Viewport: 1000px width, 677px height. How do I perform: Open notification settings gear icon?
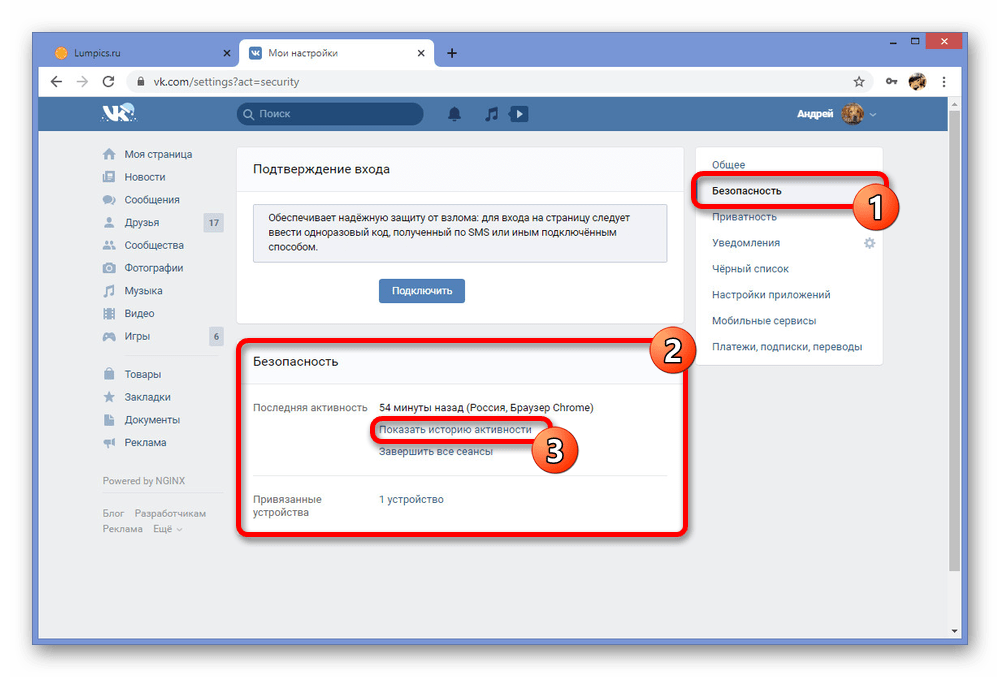869,243
